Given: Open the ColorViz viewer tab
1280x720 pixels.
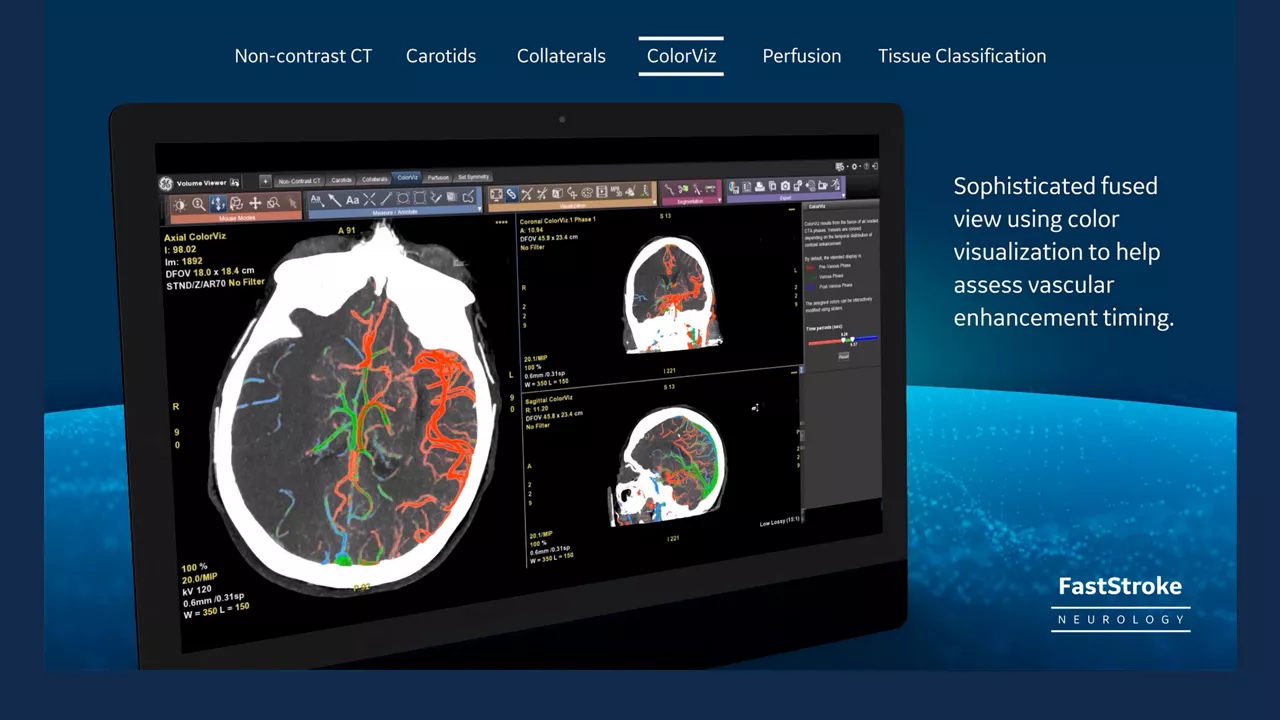Looking at the screenshot, I should pos(407,178).
